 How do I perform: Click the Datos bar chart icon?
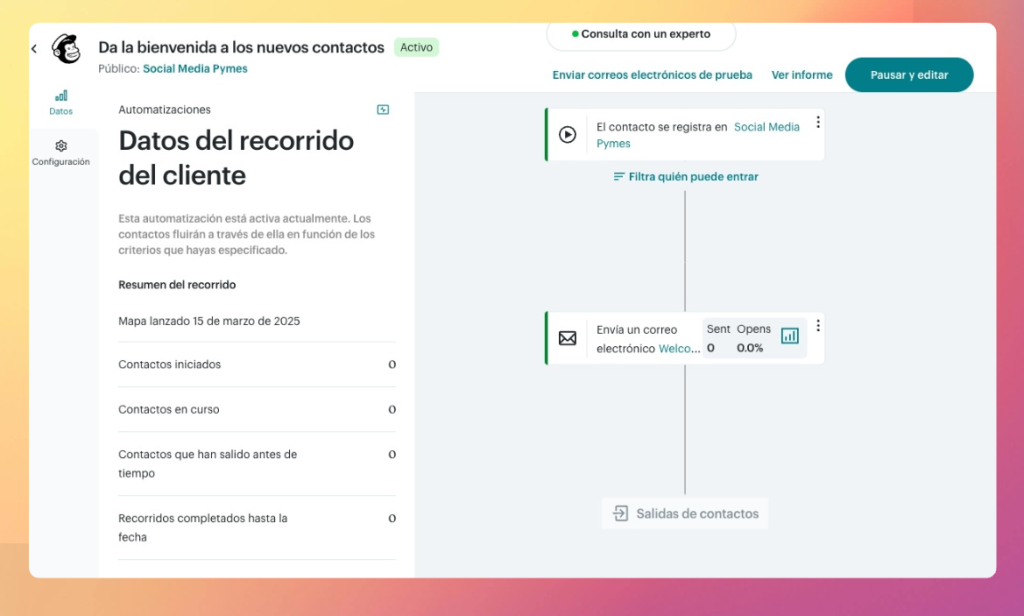[61, 95]
